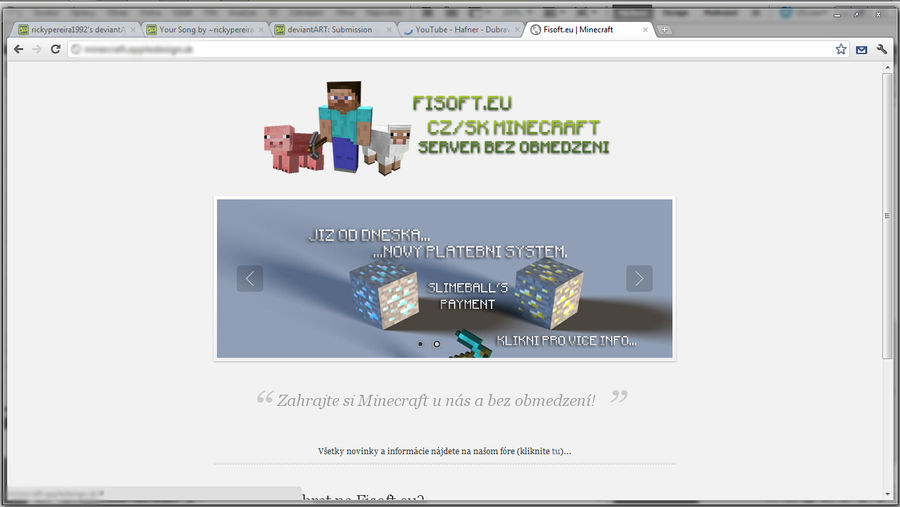900x507 pixels.
Task: Close the Fisoft.eu | Minecraft tab
Action: (645, 29)
